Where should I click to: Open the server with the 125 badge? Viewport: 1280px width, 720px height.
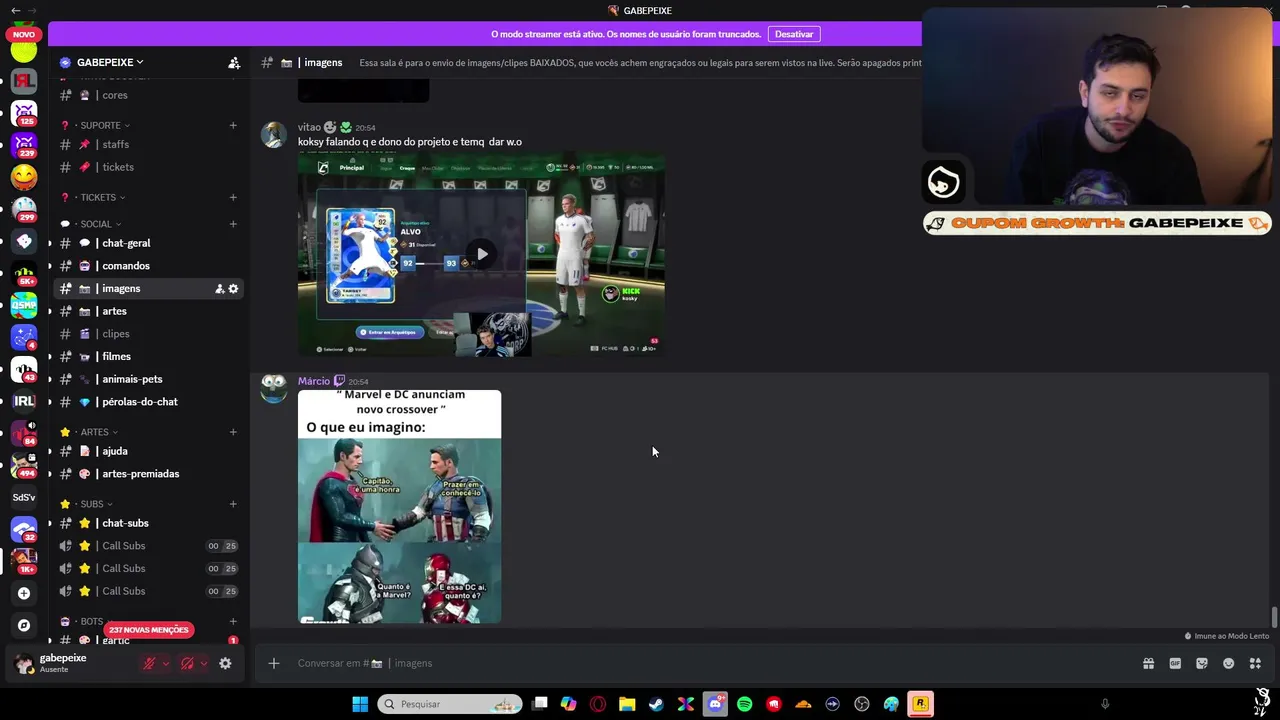coord(24,112)
